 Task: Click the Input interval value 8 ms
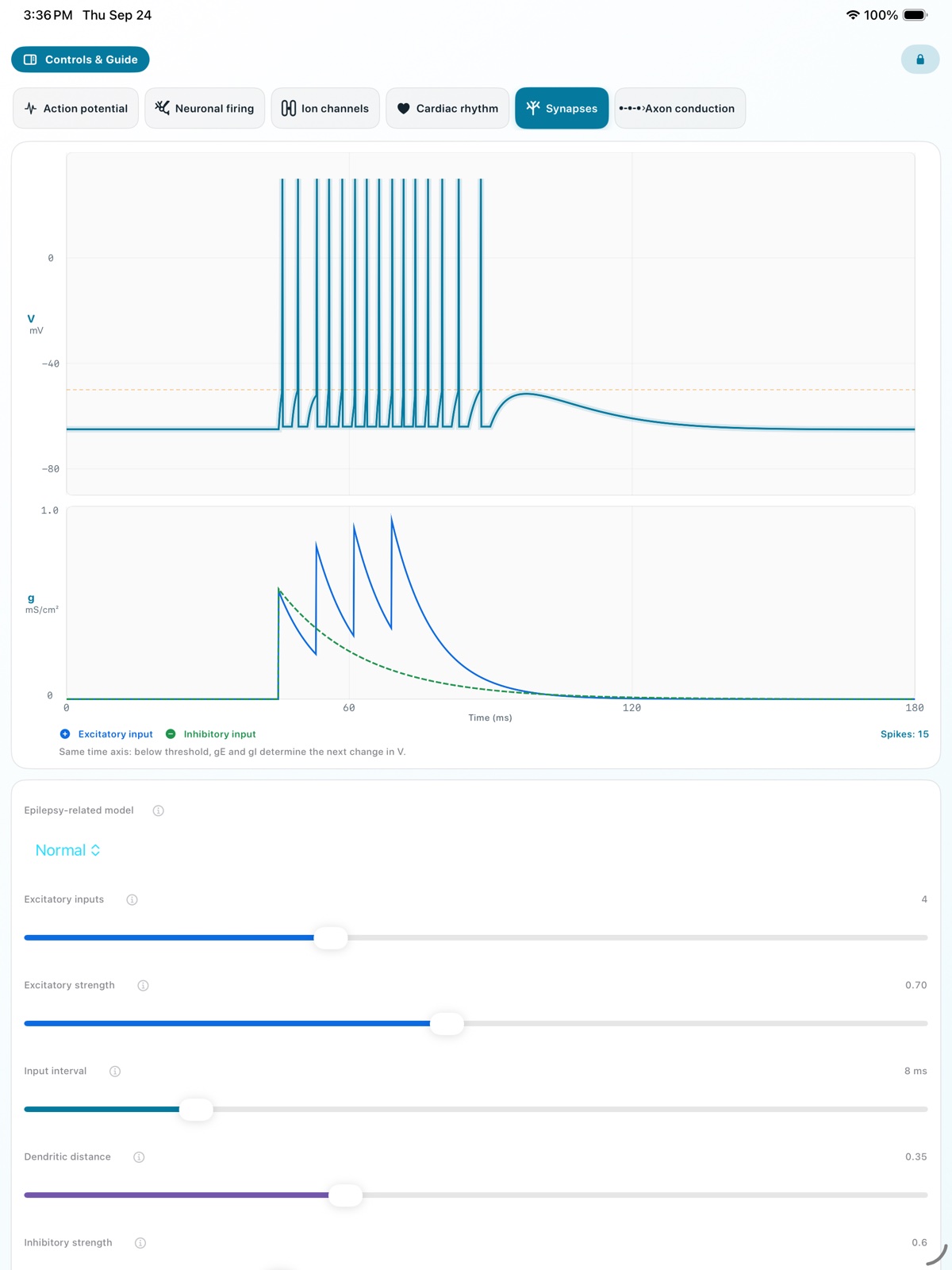916,1071
